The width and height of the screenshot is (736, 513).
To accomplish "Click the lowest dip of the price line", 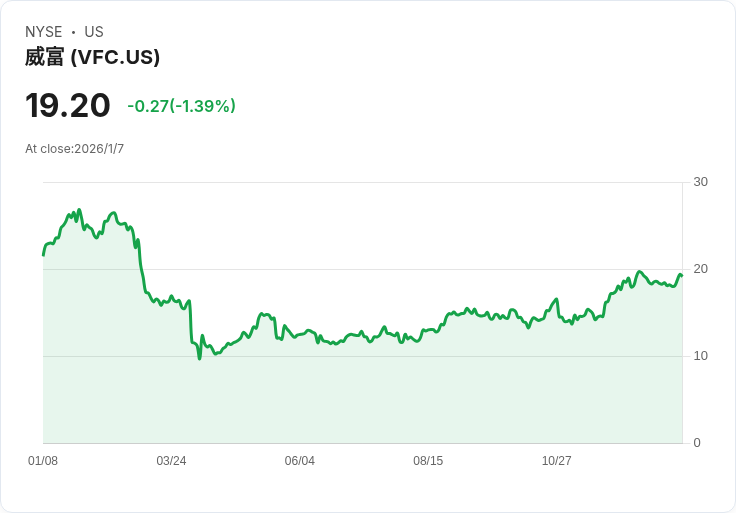I will [x=199, y=358].
